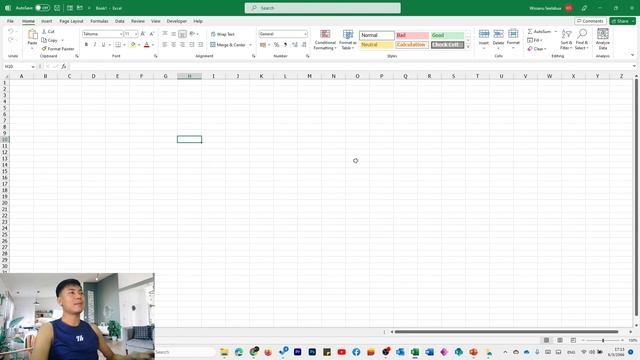Expand the Font Color dropdown arrow
This screenshot has width=640, height=360.
153,45
